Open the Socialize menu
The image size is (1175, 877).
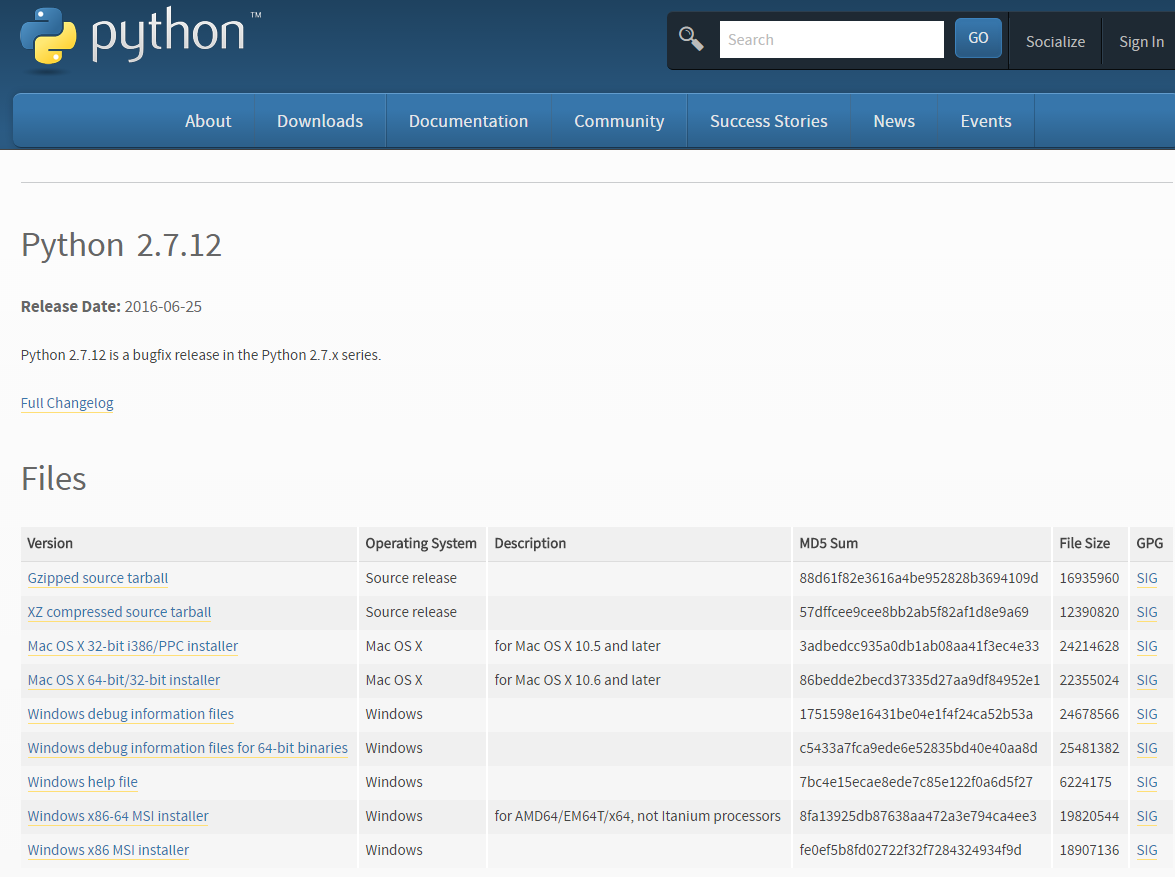click(1055, 42)
